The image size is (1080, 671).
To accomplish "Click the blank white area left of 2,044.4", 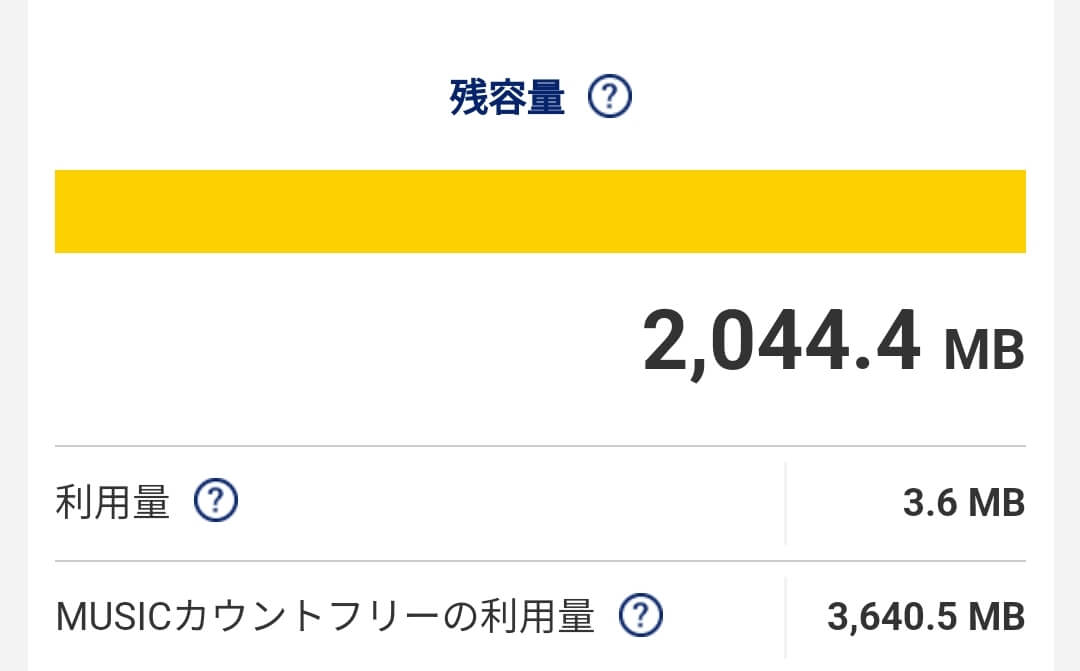I will pyautogui.click(x=344, y=344).
